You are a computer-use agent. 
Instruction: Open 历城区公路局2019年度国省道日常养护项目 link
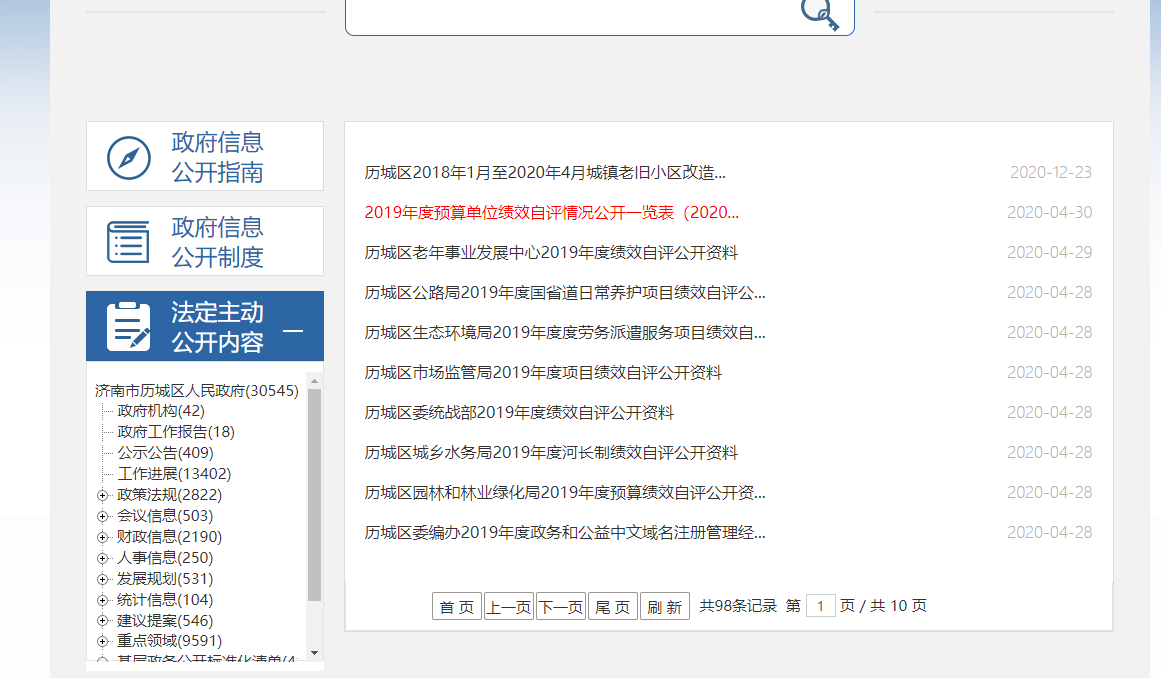pyautogui.click(x=565, y=292)
